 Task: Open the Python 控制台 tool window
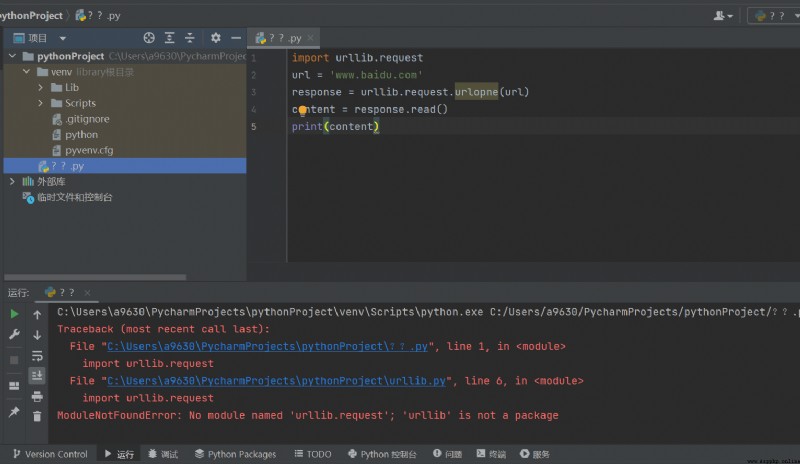tap(382, 454)
